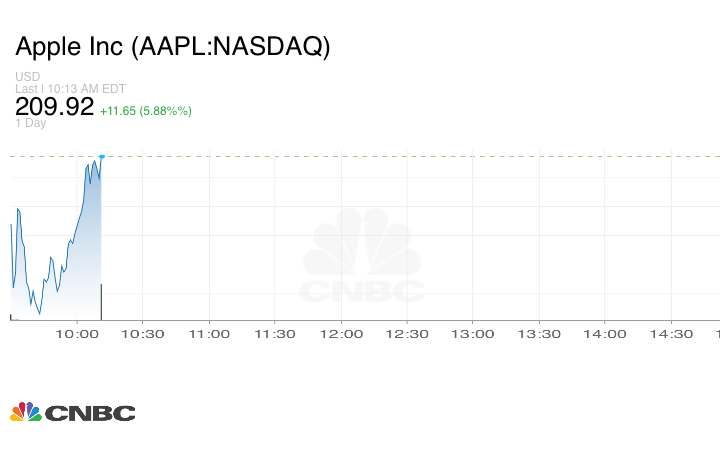Click the green dashed price level line

(x=400, y=156)
